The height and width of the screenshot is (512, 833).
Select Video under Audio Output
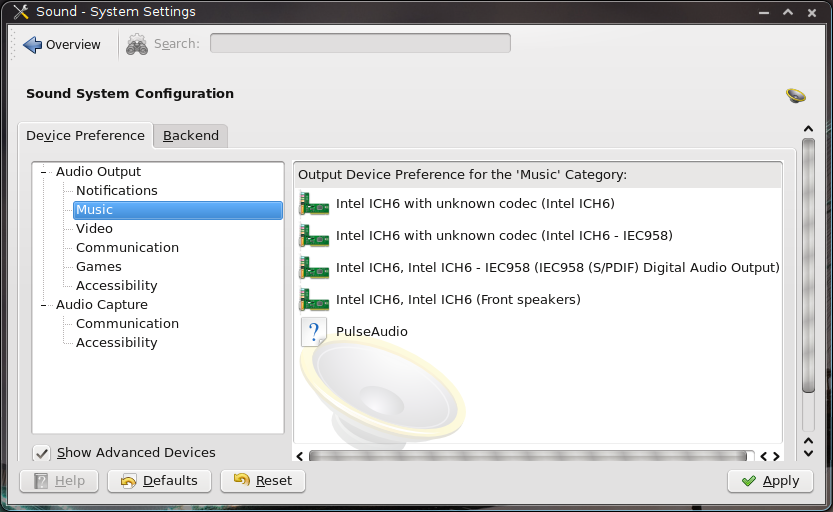[94, 229]
